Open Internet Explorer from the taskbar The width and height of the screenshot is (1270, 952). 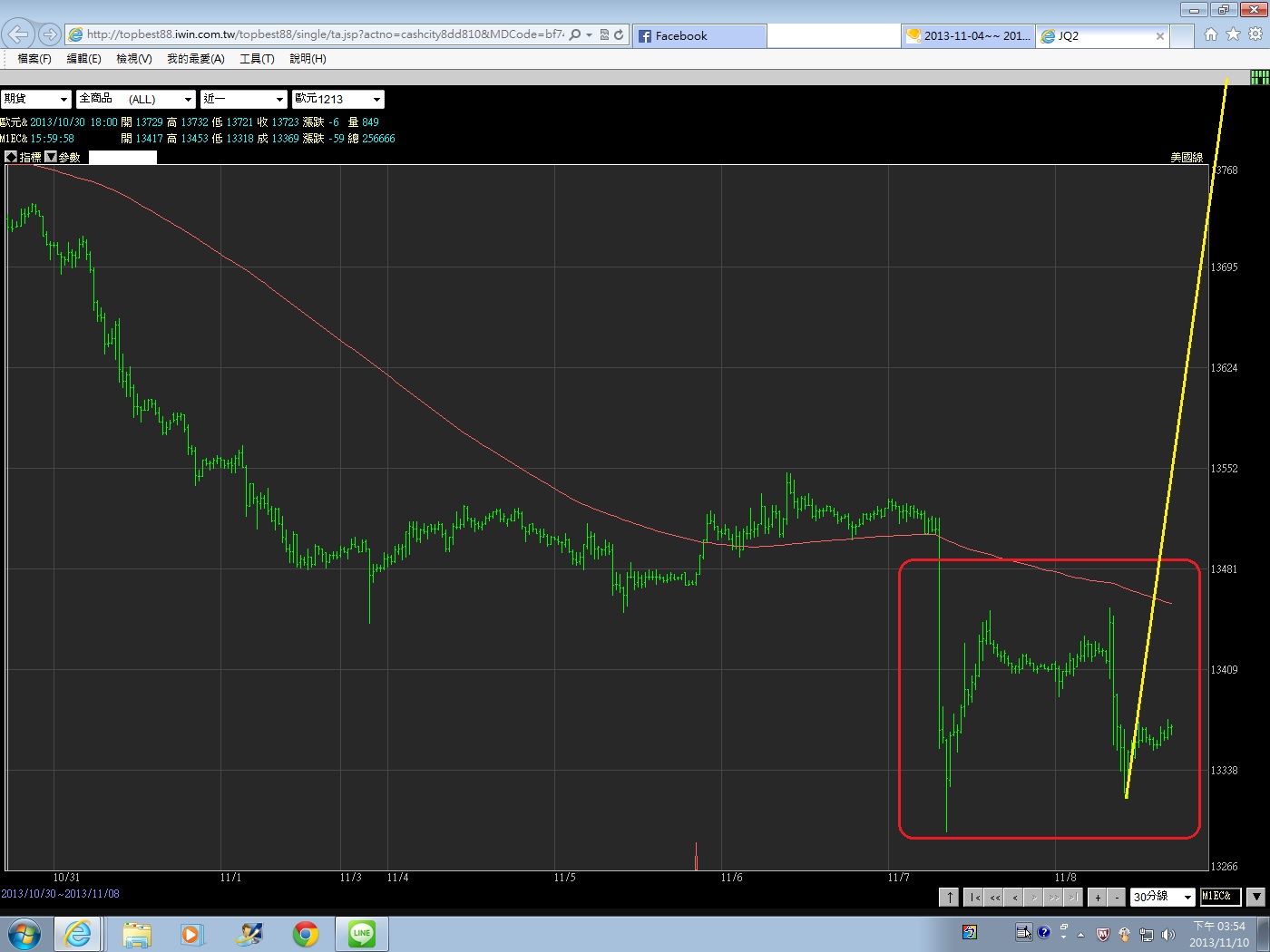[x=78, y=934]
